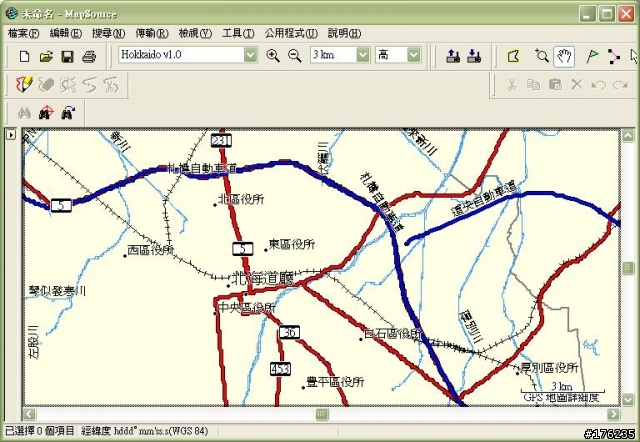Click the 西區役所 map point
This screenshot has height=442, width=640.
pos(125,256)
